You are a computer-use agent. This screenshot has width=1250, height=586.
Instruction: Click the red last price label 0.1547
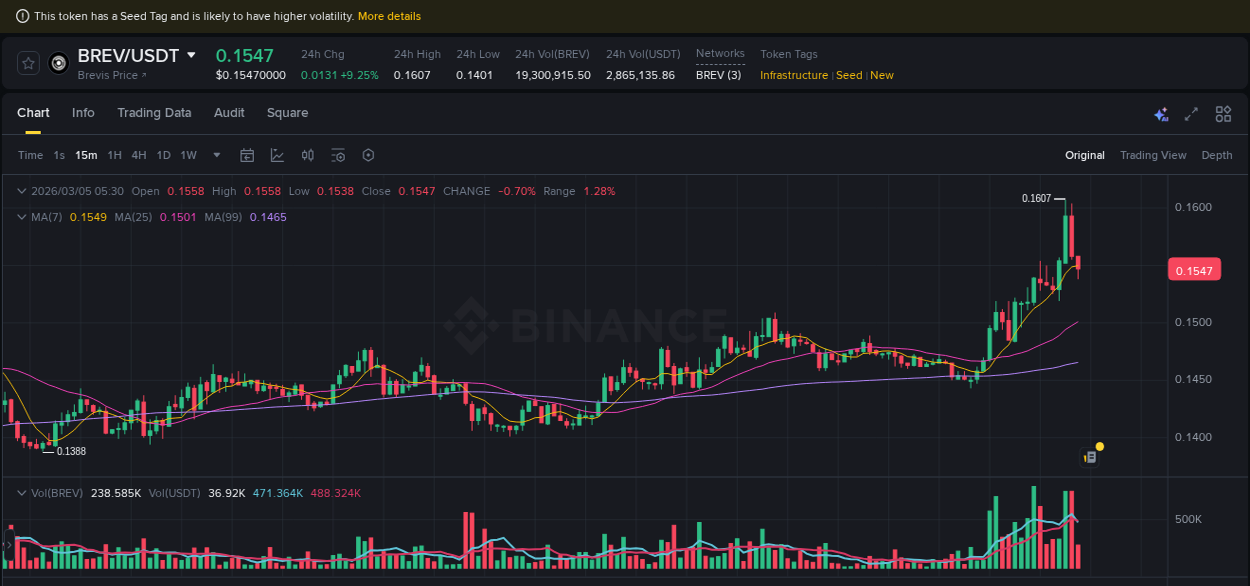pos(1194,269)
